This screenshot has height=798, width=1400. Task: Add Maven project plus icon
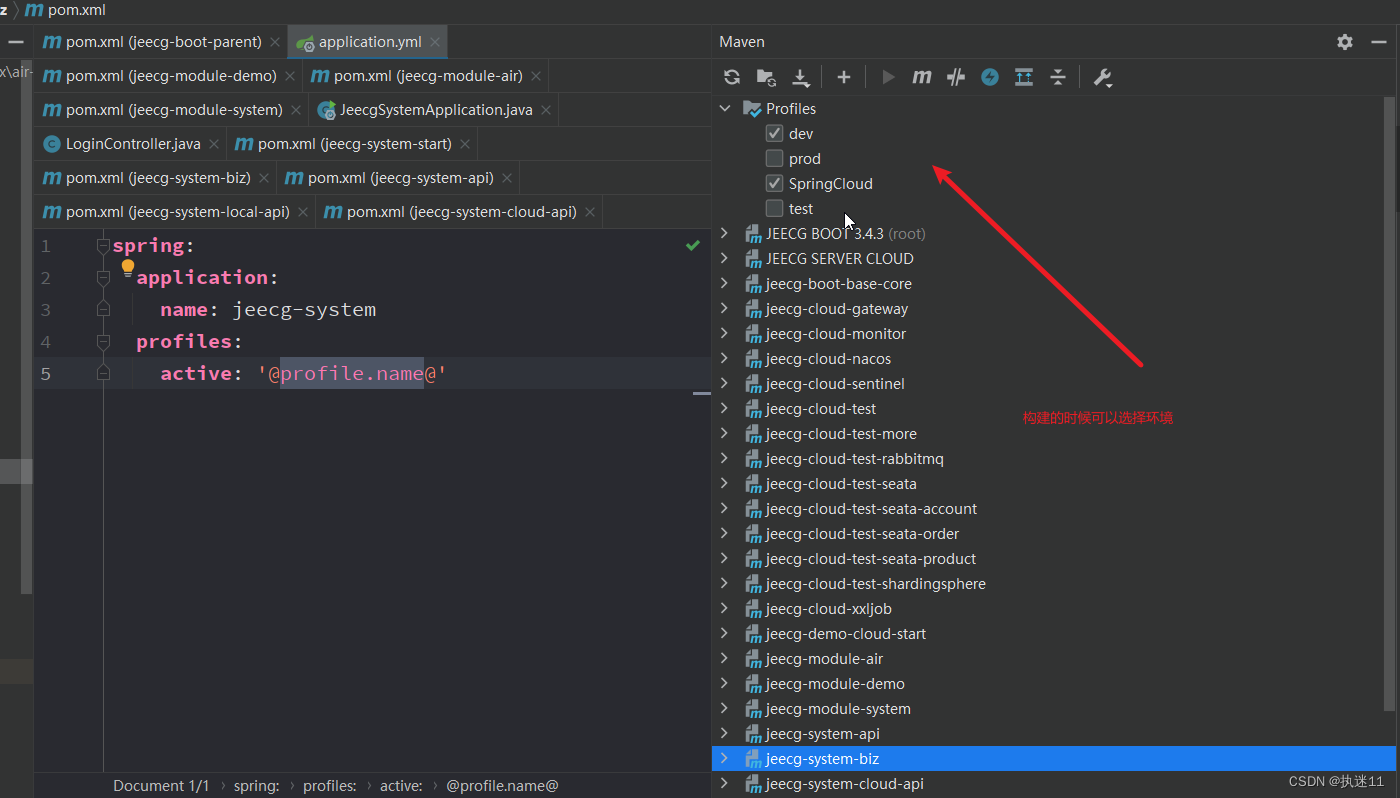coord(843,77)
